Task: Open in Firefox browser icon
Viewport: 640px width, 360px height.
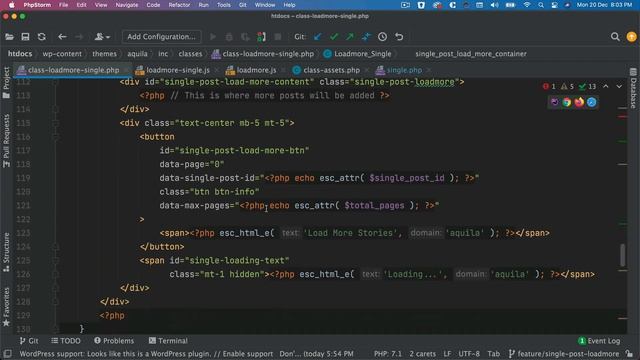Action: pyautogui.click(x=579, y=102)
